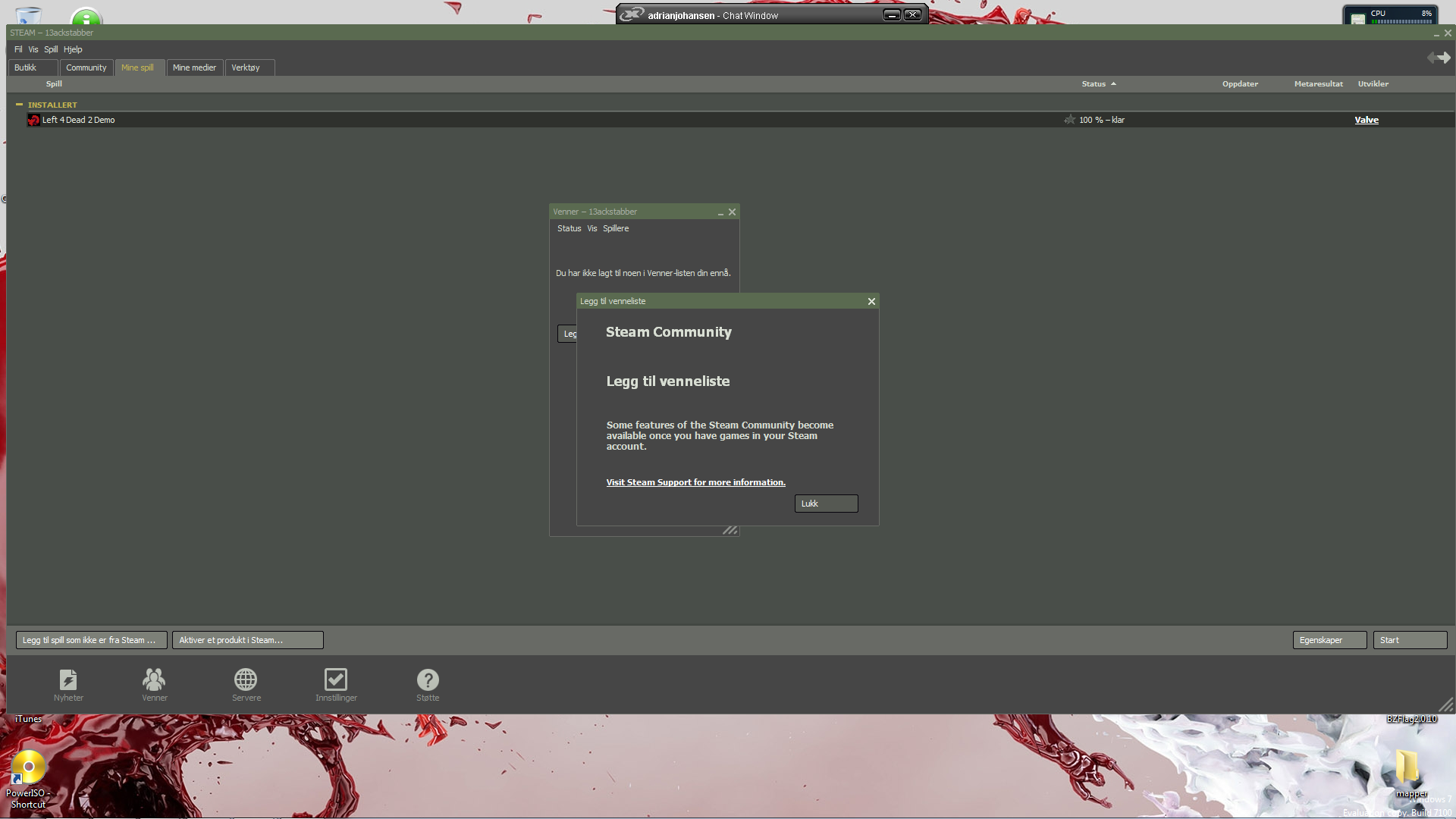
Task: Sort by the Status column arrow
Action: pos(1113,84)
